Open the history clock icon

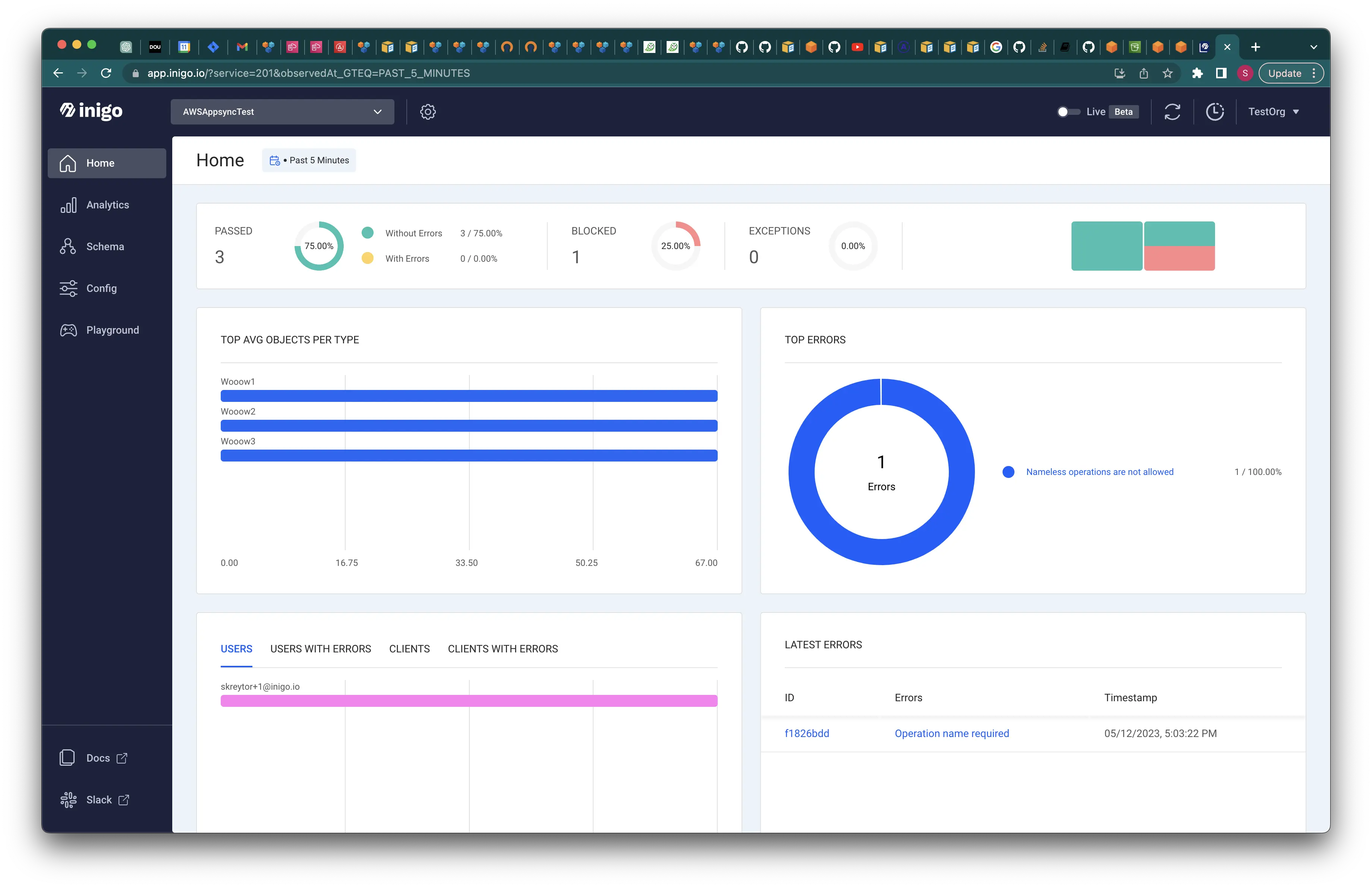(1215, 112)
